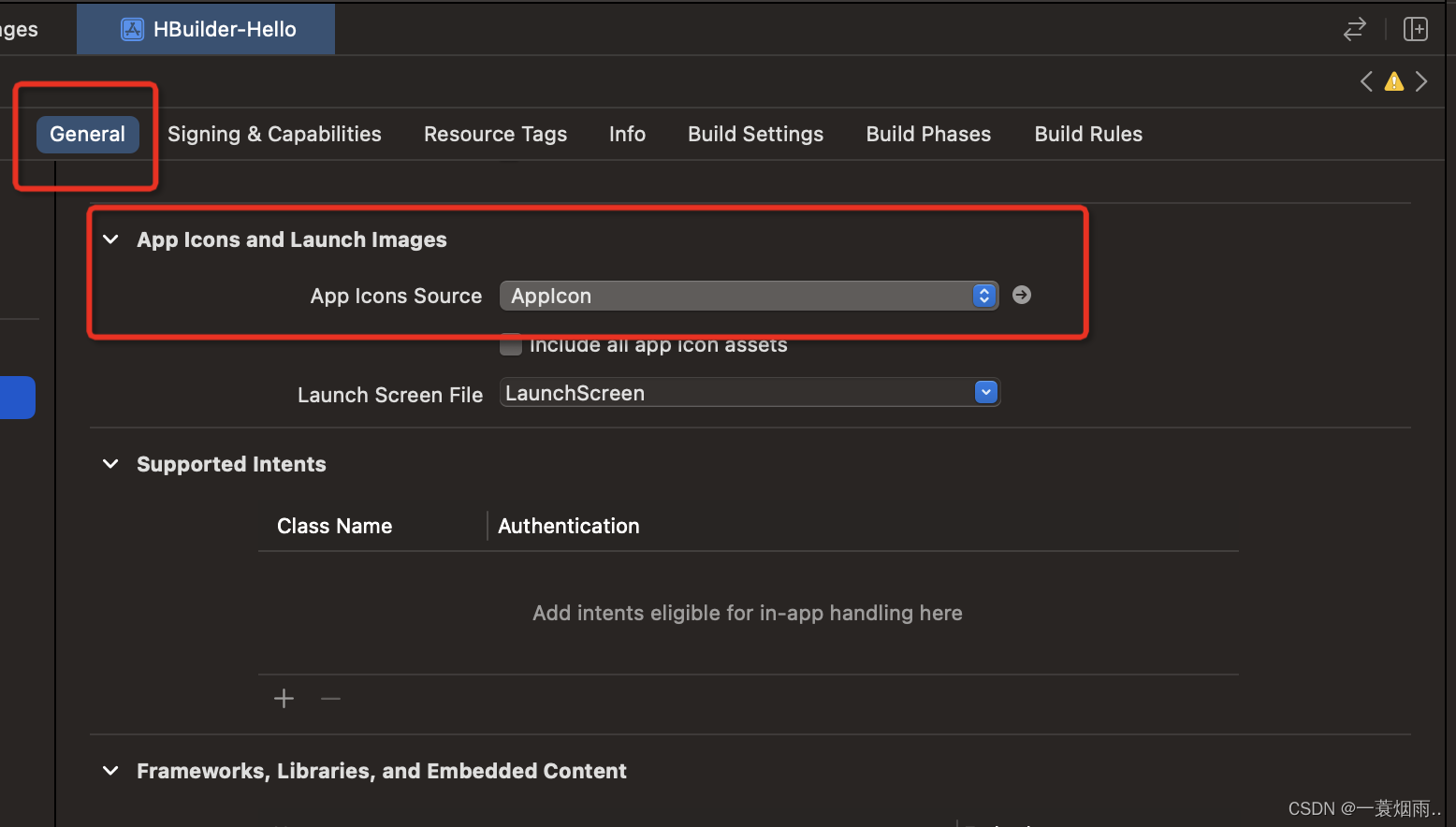Click the swap editor arrows icon
This screenshot has width=1456, height=827.
point(1355,29)
